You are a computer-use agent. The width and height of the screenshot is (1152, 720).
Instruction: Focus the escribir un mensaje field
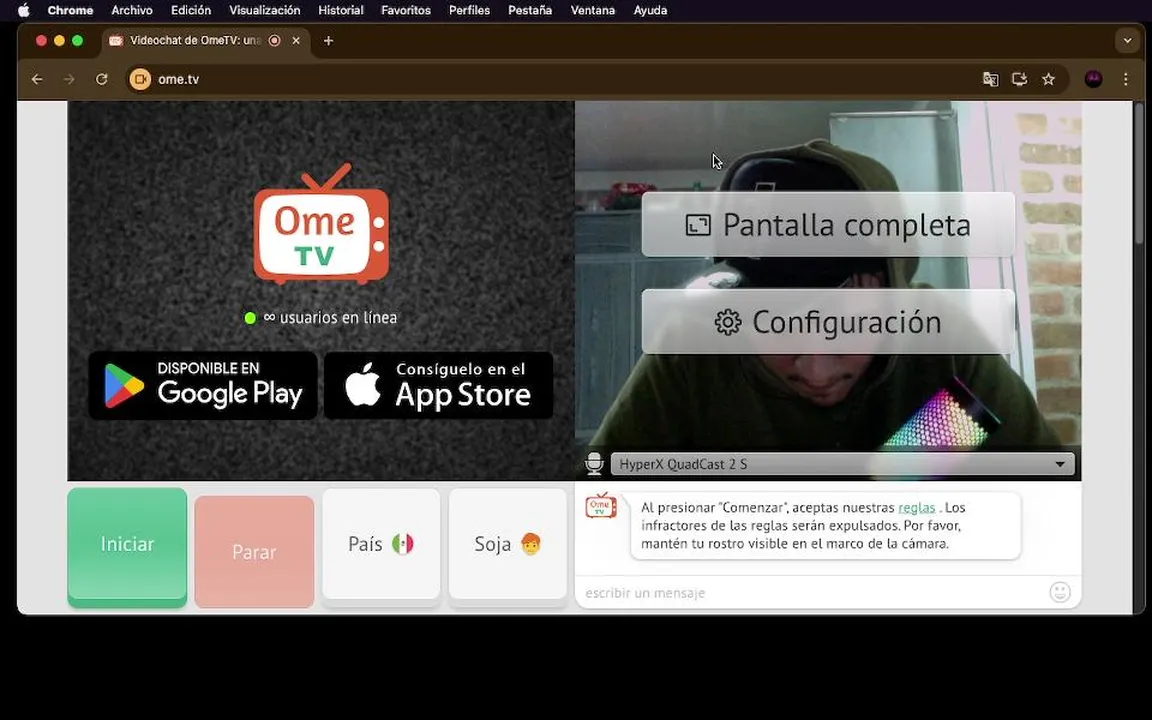pos(812,592)
